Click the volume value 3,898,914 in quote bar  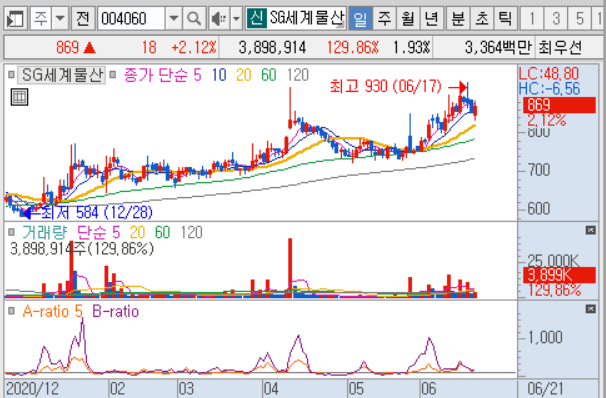(272, 48)
